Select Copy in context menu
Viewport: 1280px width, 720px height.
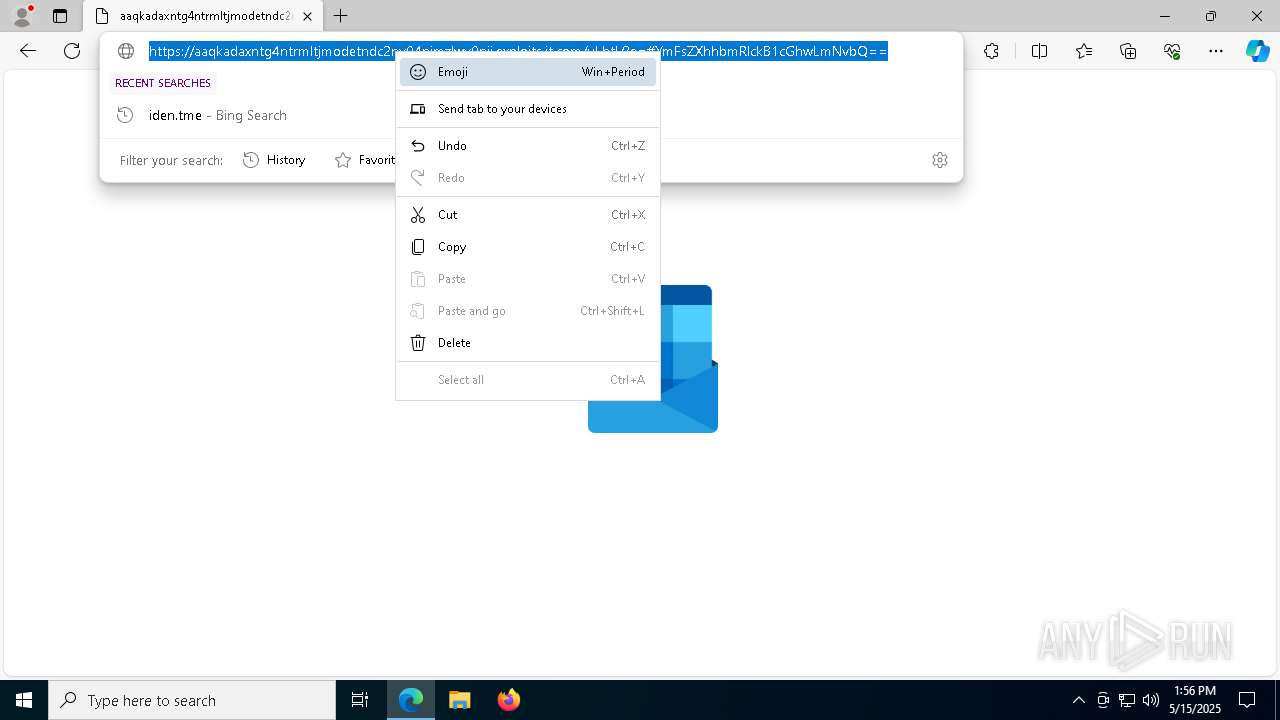[x=528, y=247]
